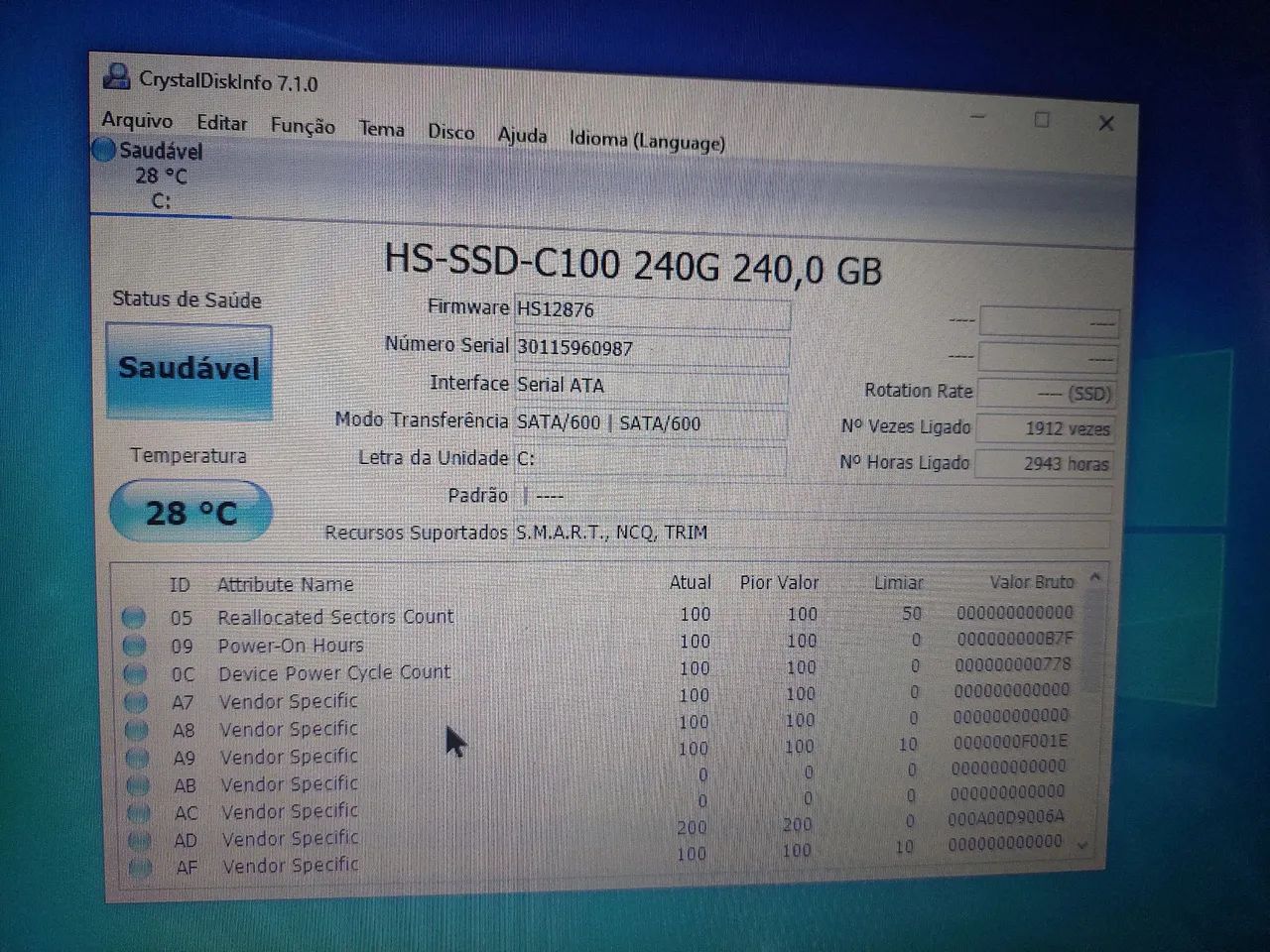This screenshot has height=952, width=1270.
Task: Close the CrystalDiskInfo window
Action: 1106,123
